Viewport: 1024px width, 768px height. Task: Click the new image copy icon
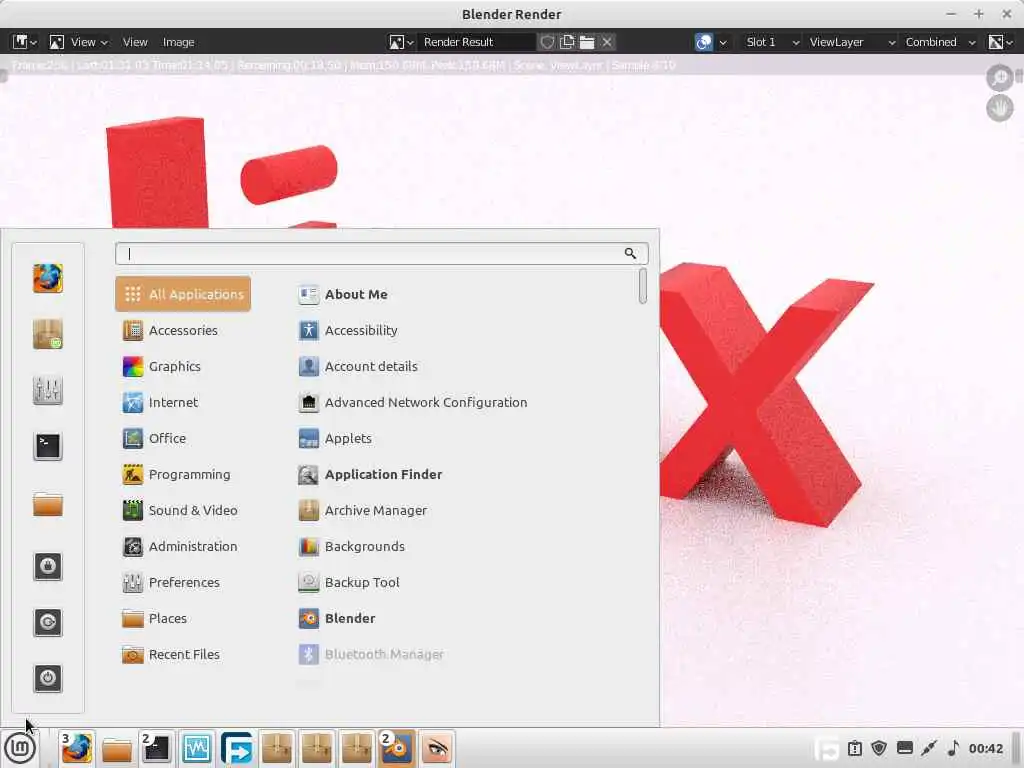567,42
